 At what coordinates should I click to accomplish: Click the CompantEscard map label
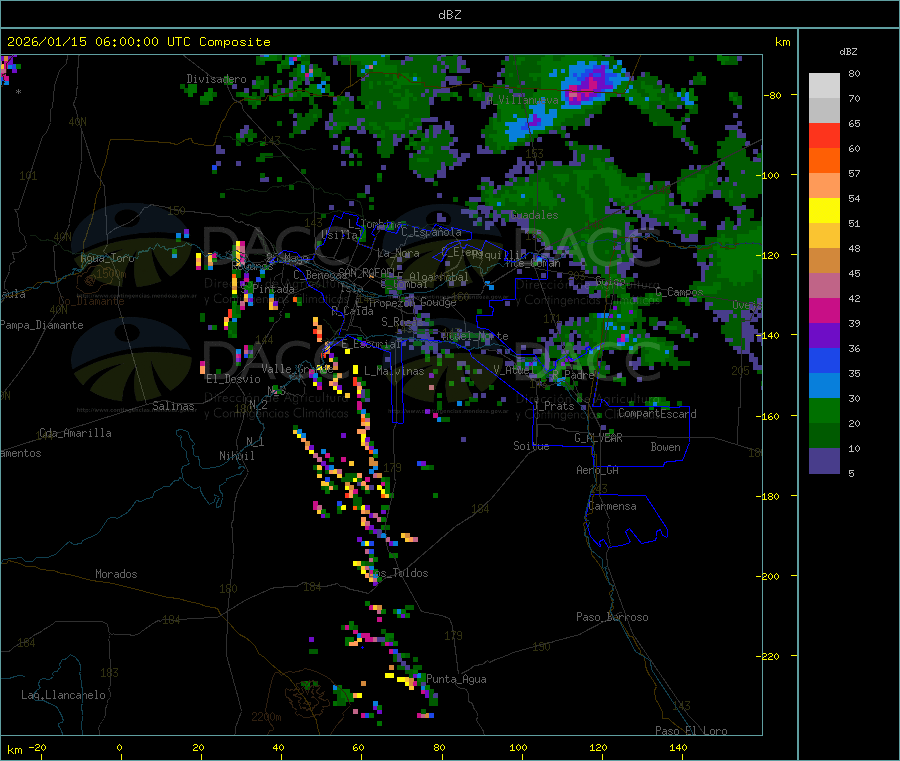[x=657, y=414]
